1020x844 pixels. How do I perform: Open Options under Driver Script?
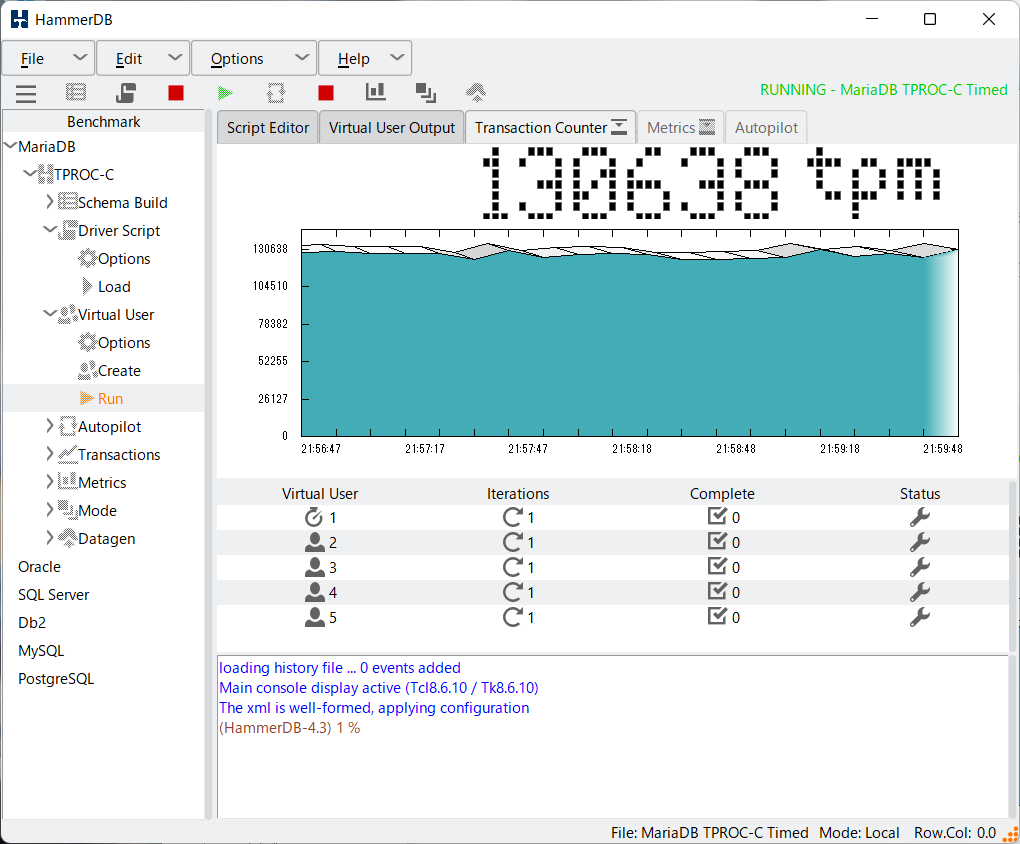click(124, 258)
